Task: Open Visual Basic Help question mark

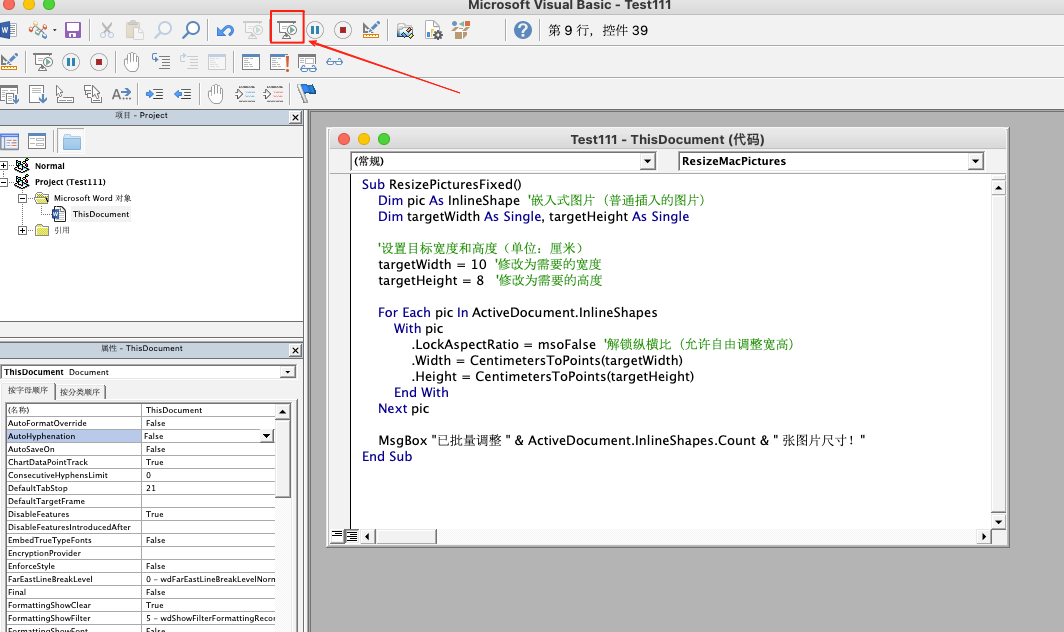Action: click(x=522, y=31)
